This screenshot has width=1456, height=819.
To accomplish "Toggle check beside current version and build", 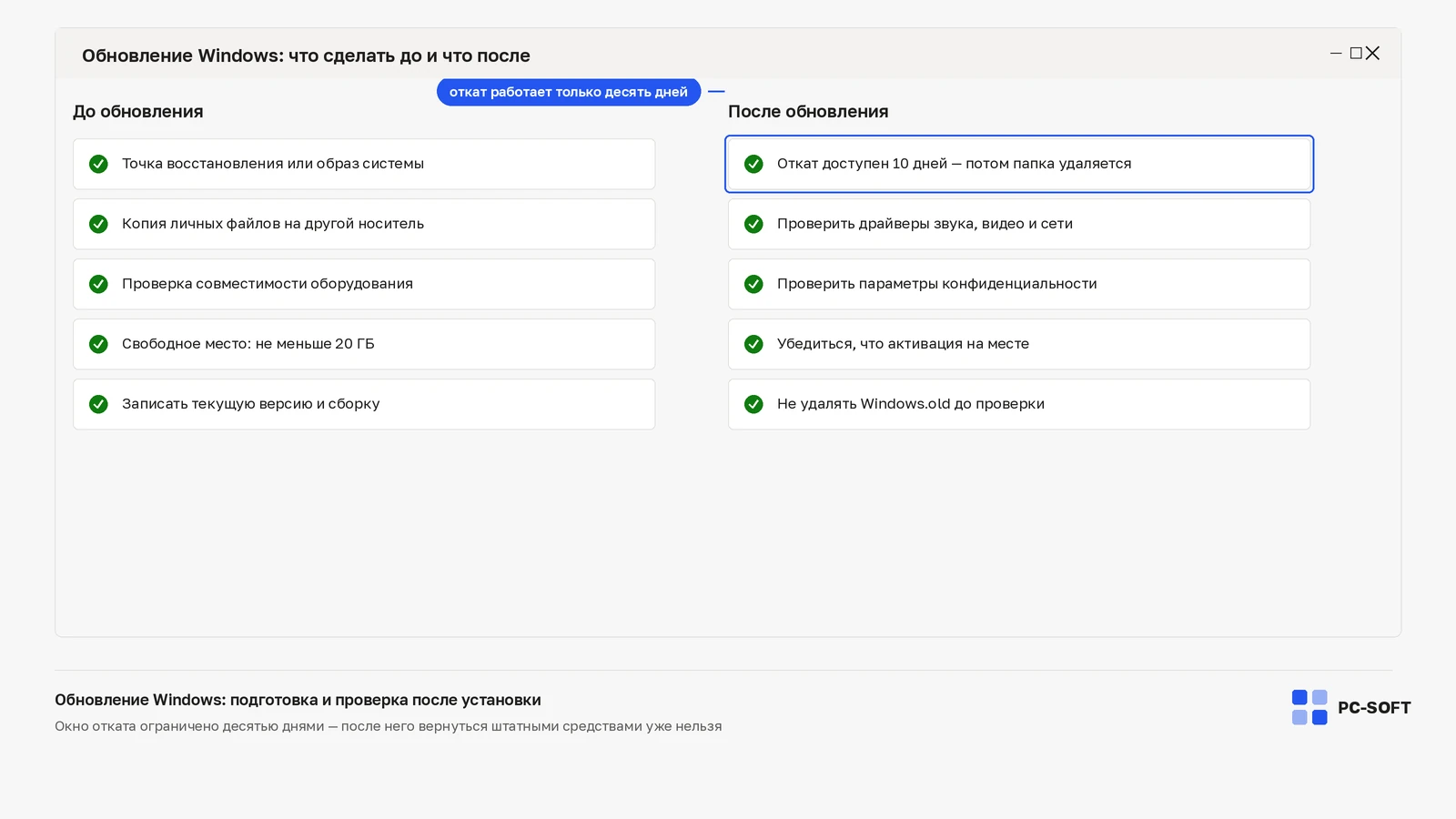I will (x=98, y=404).
